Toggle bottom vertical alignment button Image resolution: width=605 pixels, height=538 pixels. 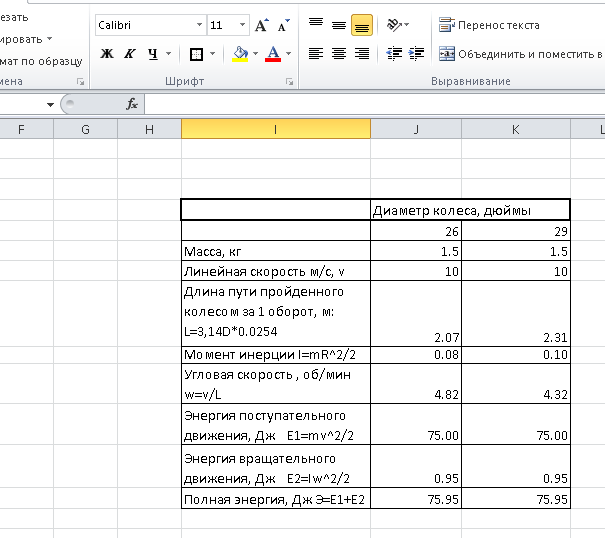(x=362, y=25)
